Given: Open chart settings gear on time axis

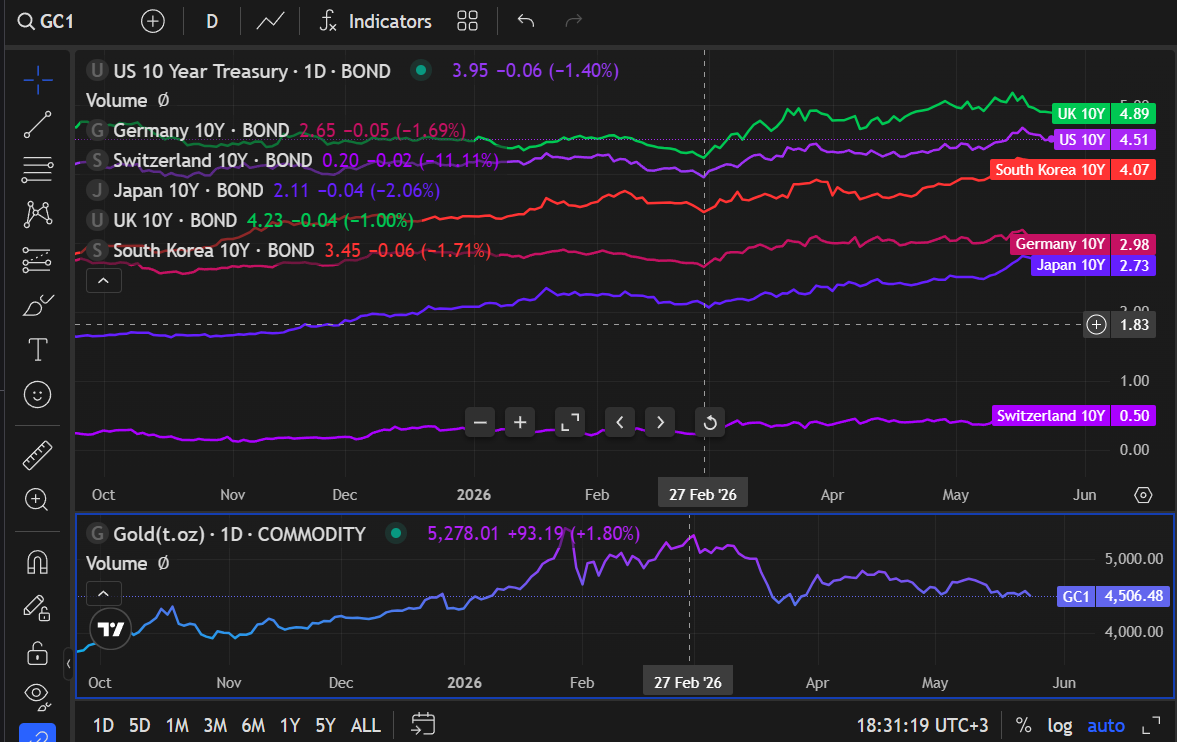Looking at the screenshot, I should (x=1142, y=495).
